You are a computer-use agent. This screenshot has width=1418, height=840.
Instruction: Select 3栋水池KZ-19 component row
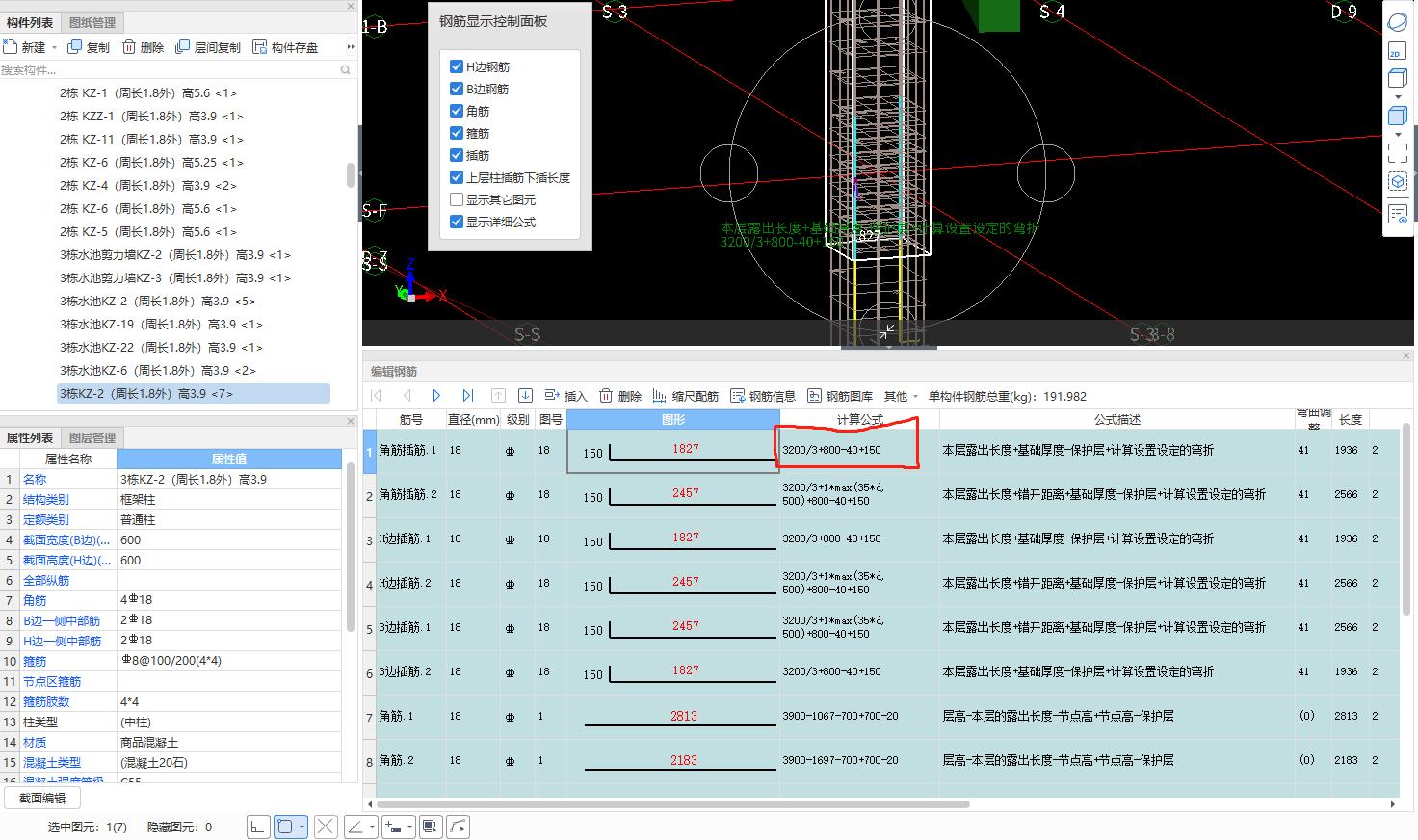pos(161,325)
